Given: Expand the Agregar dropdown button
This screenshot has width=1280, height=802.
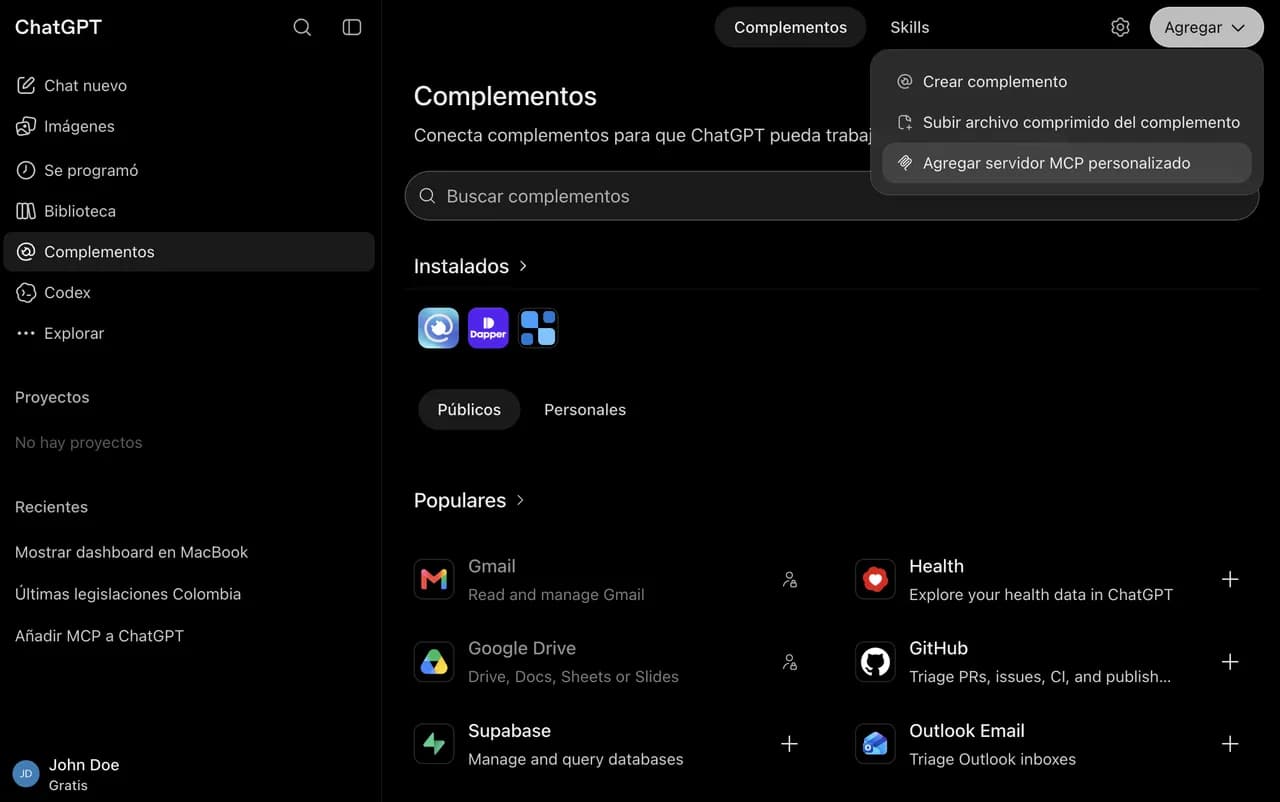Looking at the screenshot, I should click(x=1206, y=27).
